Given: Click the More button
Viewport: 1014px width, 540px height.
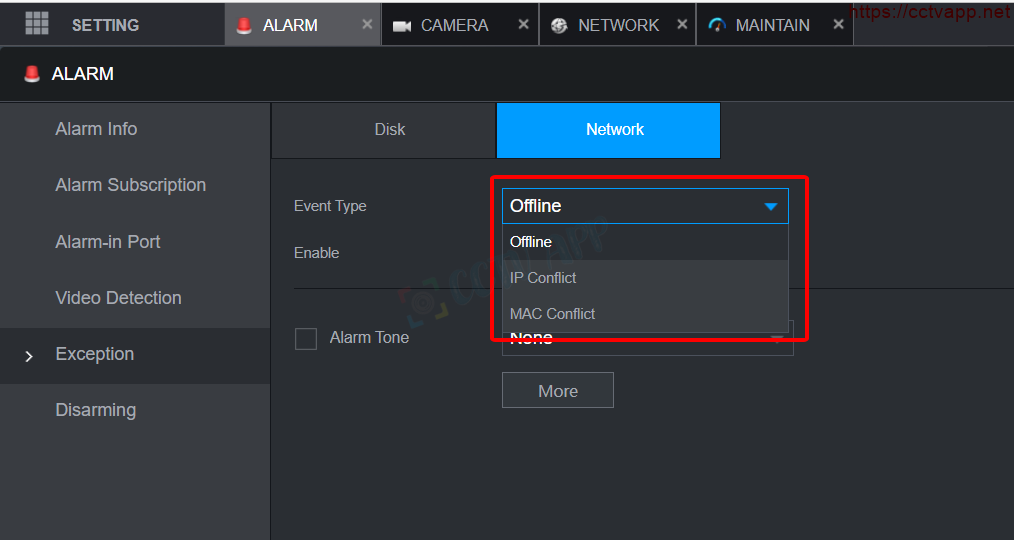Looking at the screenshot, I should (557, 391).
